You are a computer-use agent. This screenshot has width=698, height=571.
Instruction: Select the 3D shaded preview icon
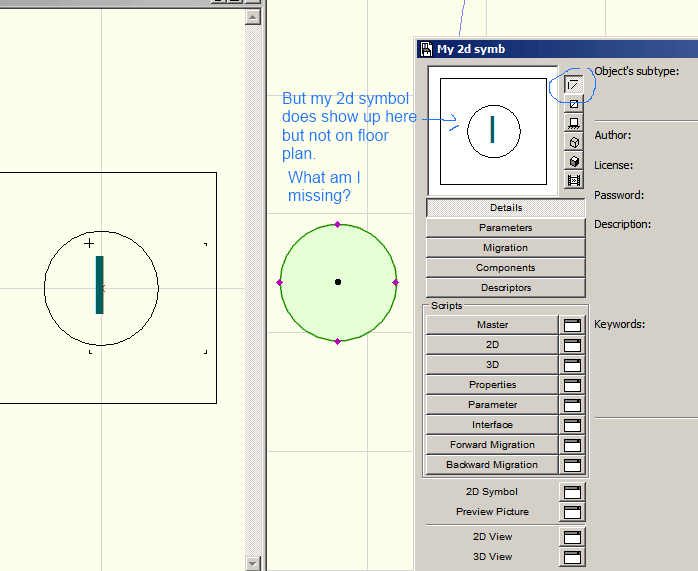(573, 162)
